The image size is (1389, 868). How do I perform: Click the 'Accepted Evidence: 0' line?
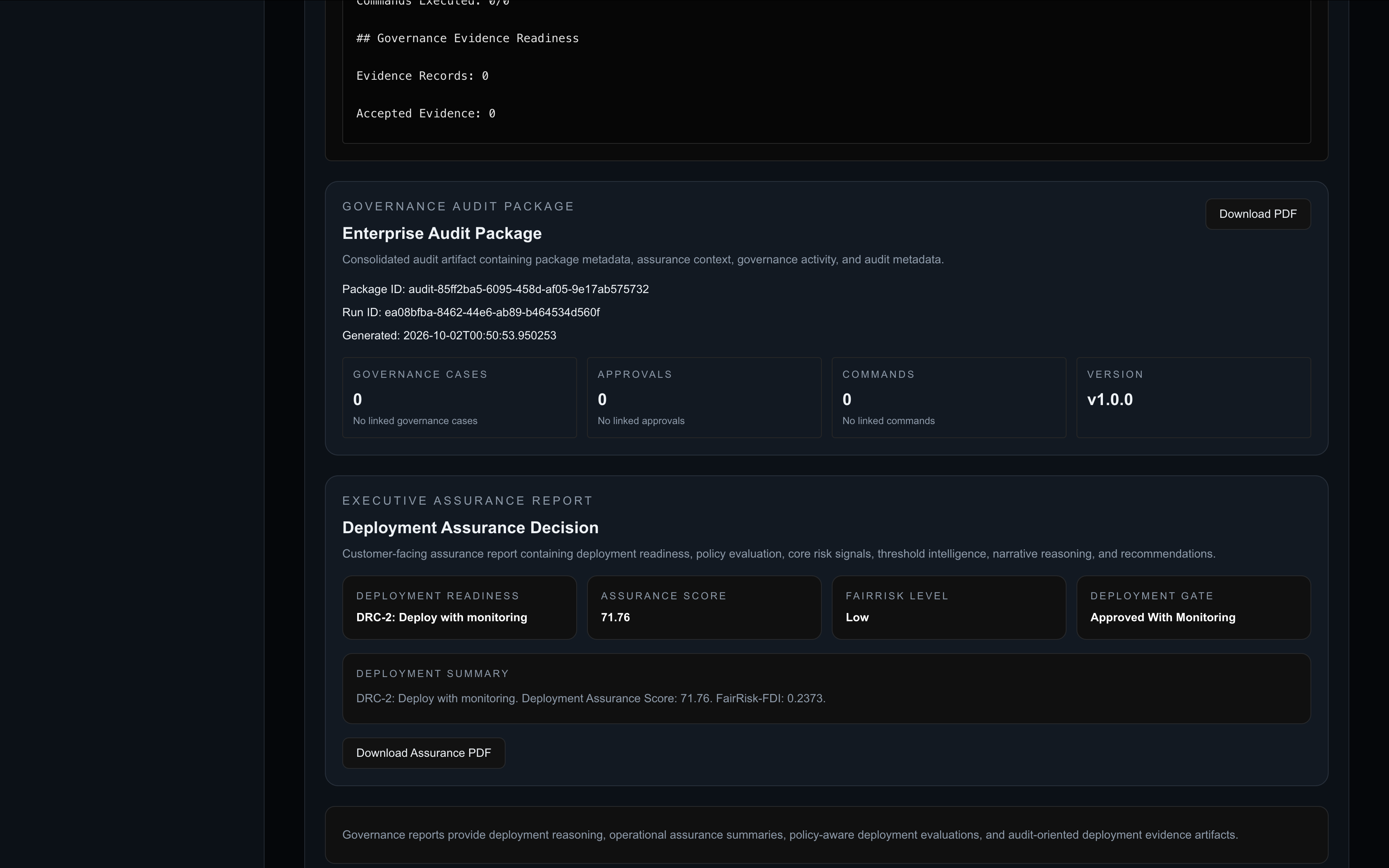[x=425, y=114]
